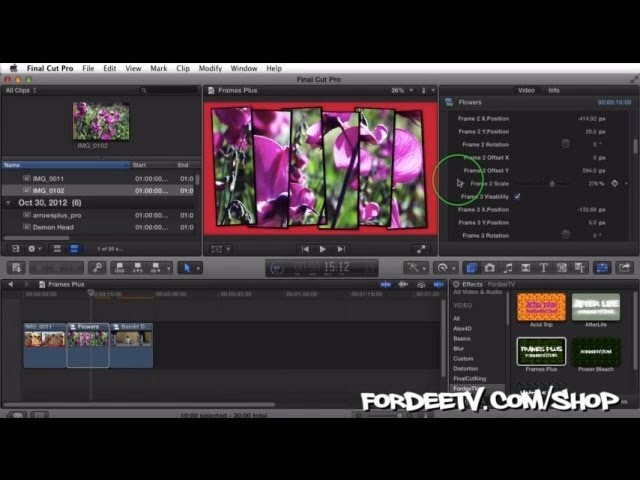Image resolution: width=640 pixels, height=480 pixels.
Task: Switch to the Info inspector tab
Action: 553,91
